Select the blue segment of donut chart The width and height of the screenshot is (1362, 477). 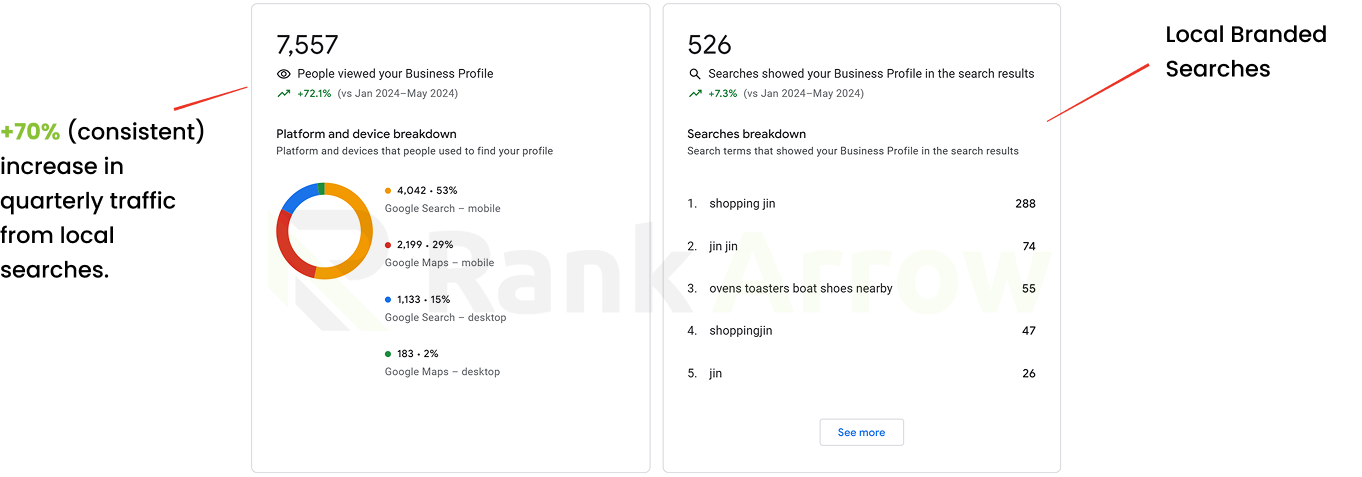(x=296, y=198)
